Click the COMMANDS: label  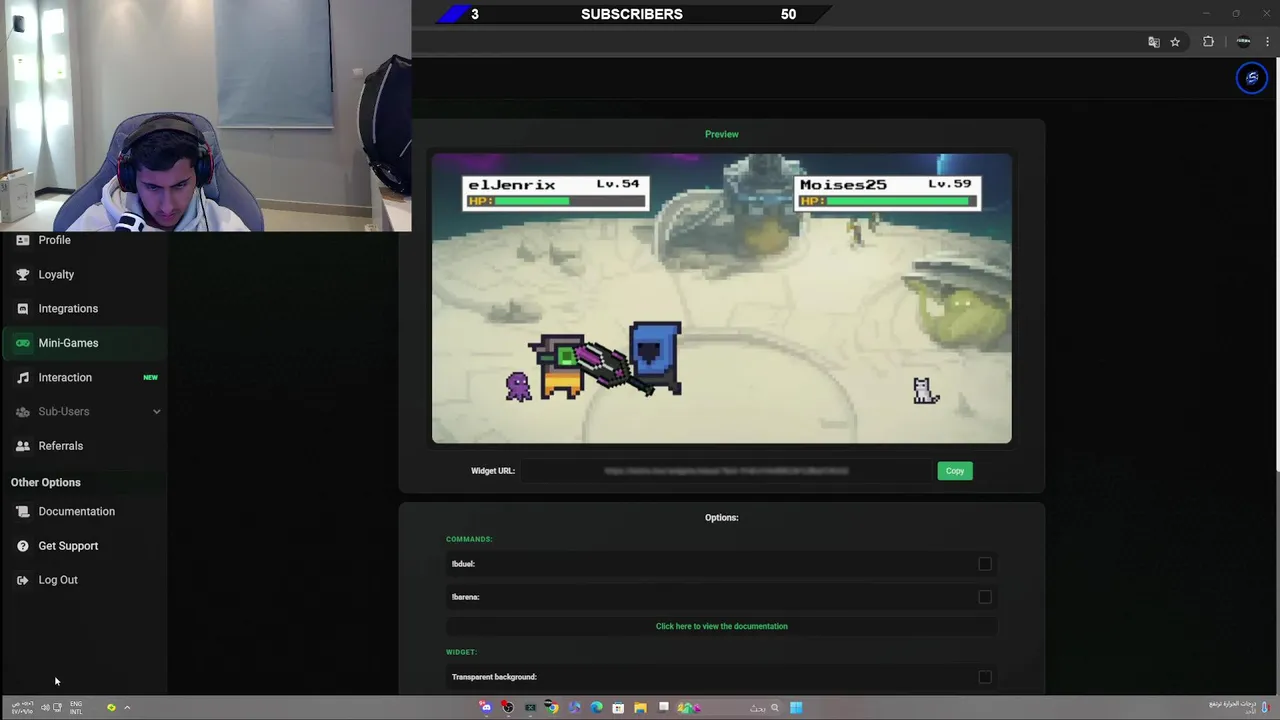point(469,539)
